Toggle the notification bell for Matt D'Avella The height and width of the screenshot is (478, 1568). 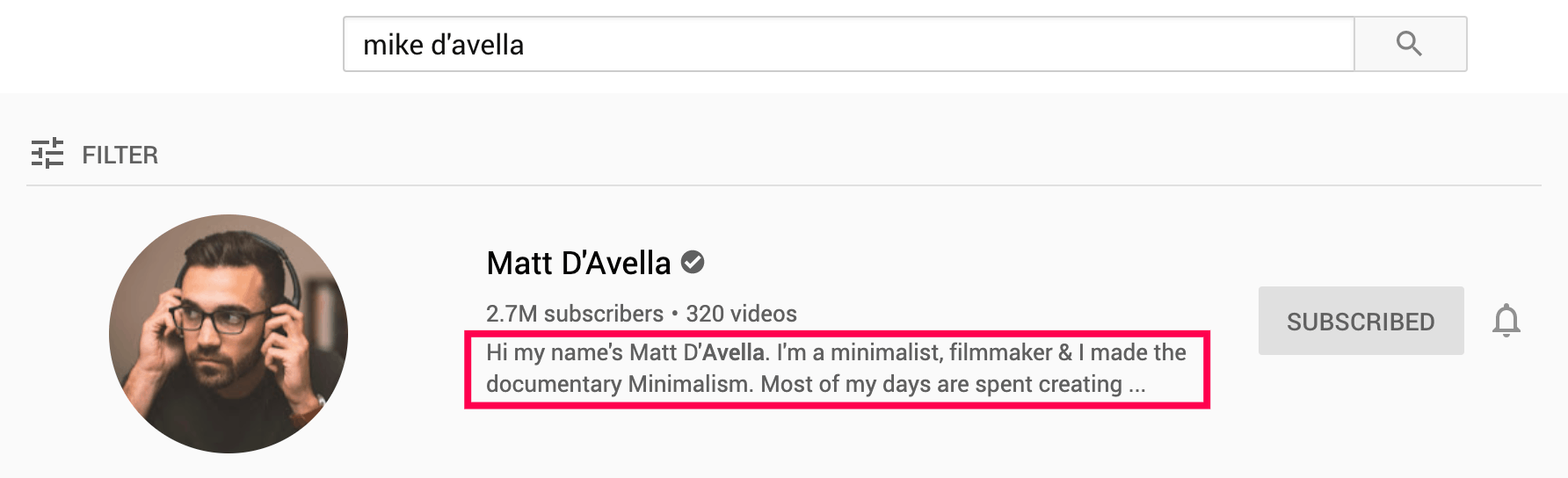pyautogui.click(x=1506, y=321)
